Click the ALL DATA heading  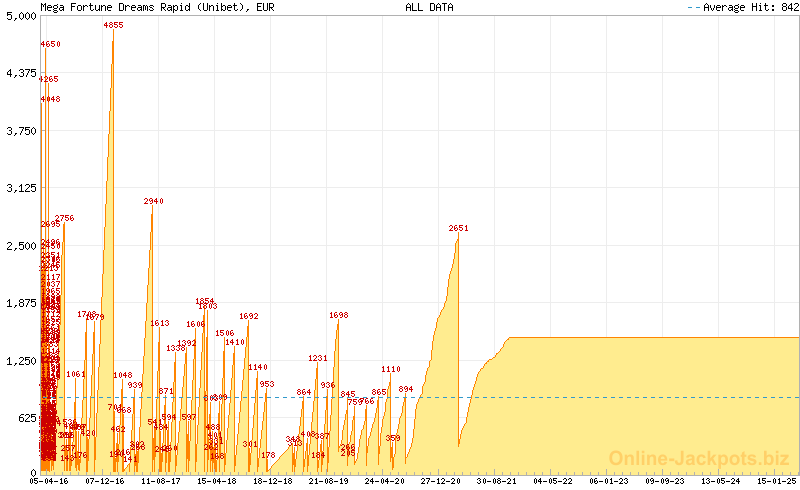(x=428, y=7)
